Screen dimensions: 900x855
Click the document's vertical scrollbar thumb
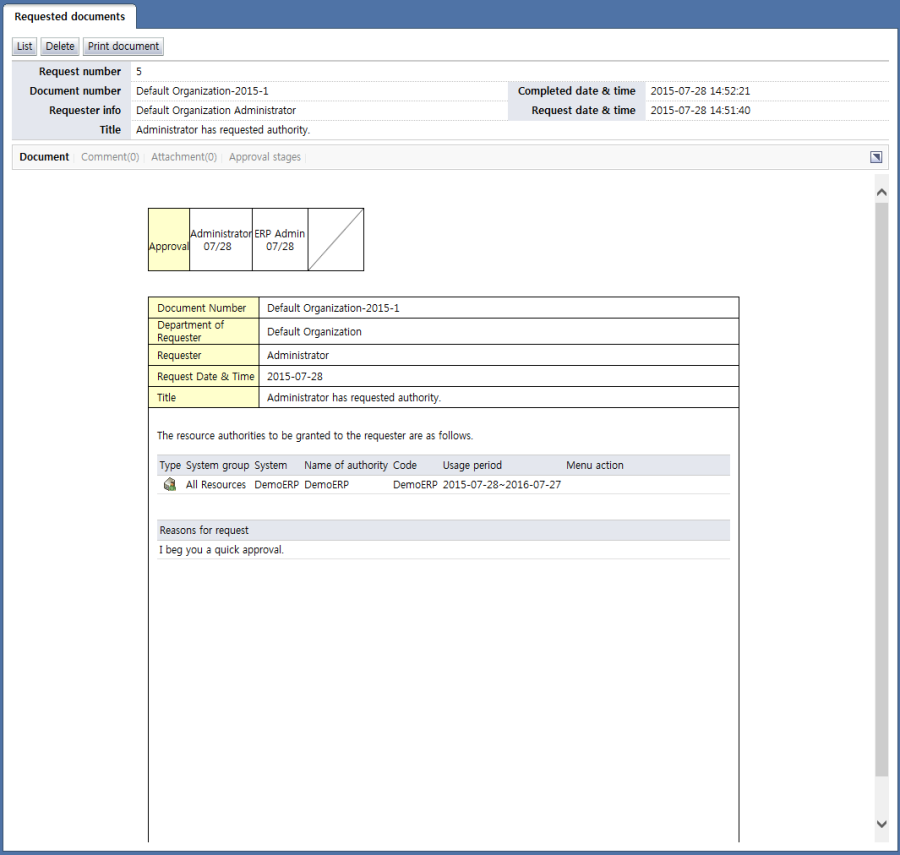[x=881, y=490]
